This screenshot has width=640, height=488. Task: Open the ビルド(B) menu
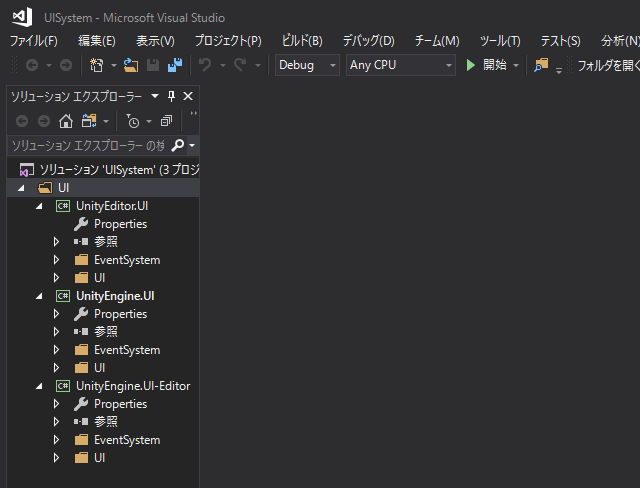[302, 41]
